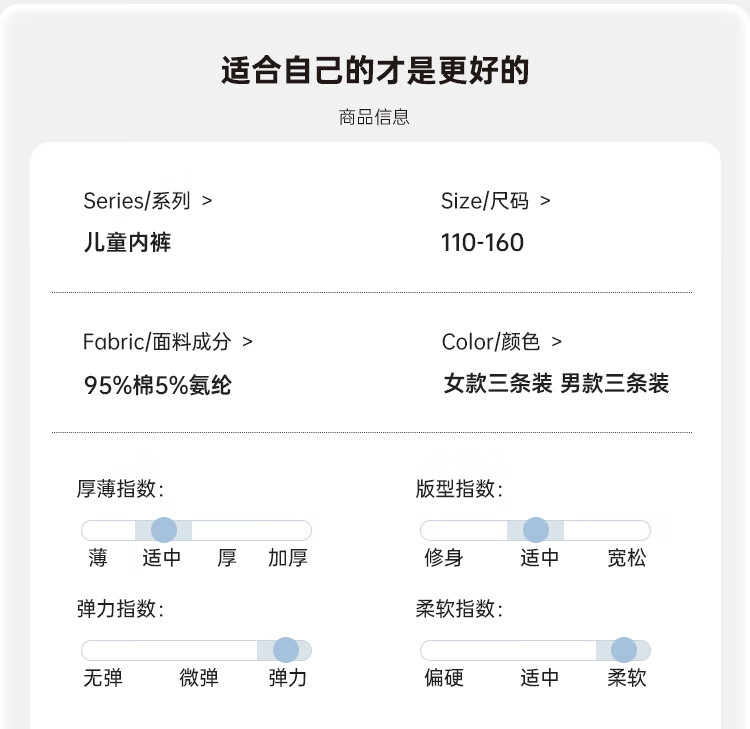
Task: Select the 无弹 elasticity label
Action: pyautogui.click(x=103, y=678)
